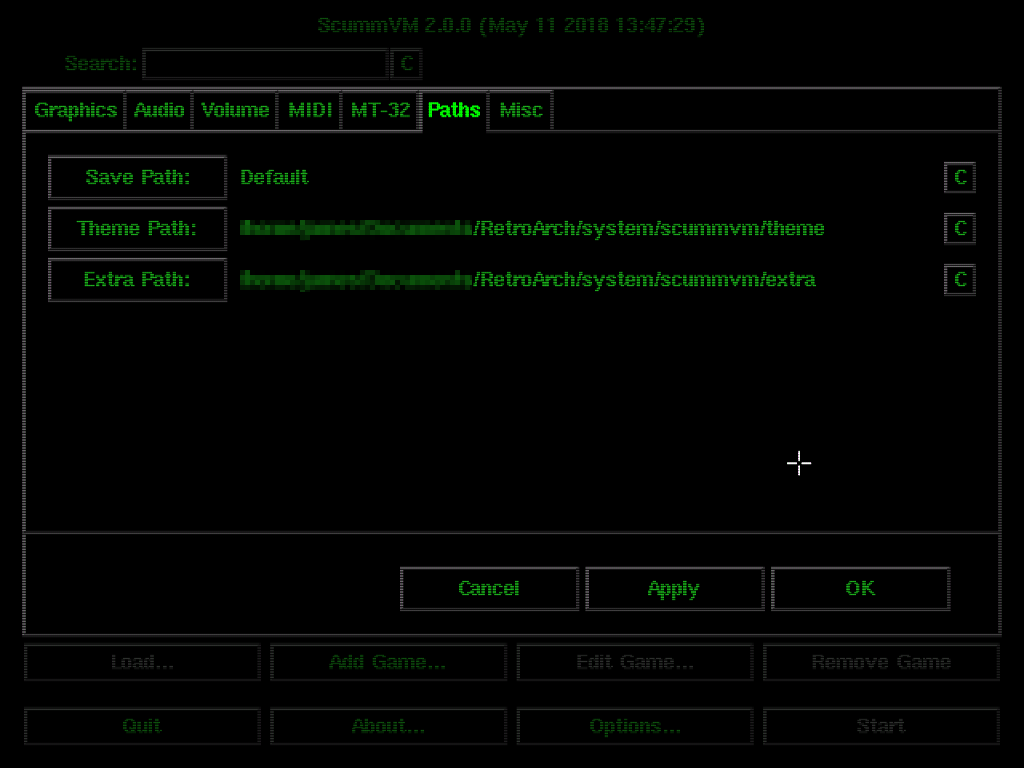1024x768 pixels.
Task: Clear the Save Path value
Action: (x=959, y=177)
